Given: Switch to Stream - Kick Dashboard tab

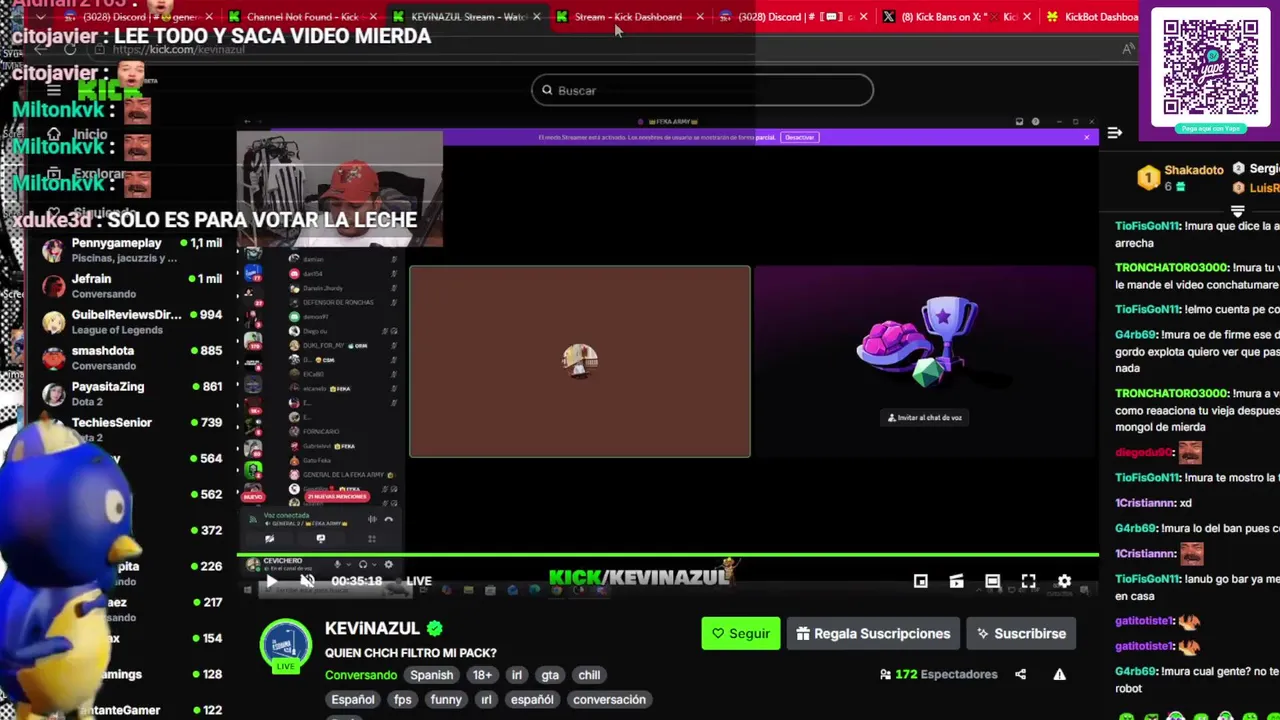Looking at the screenshot, I should click(x=628, y=17).
